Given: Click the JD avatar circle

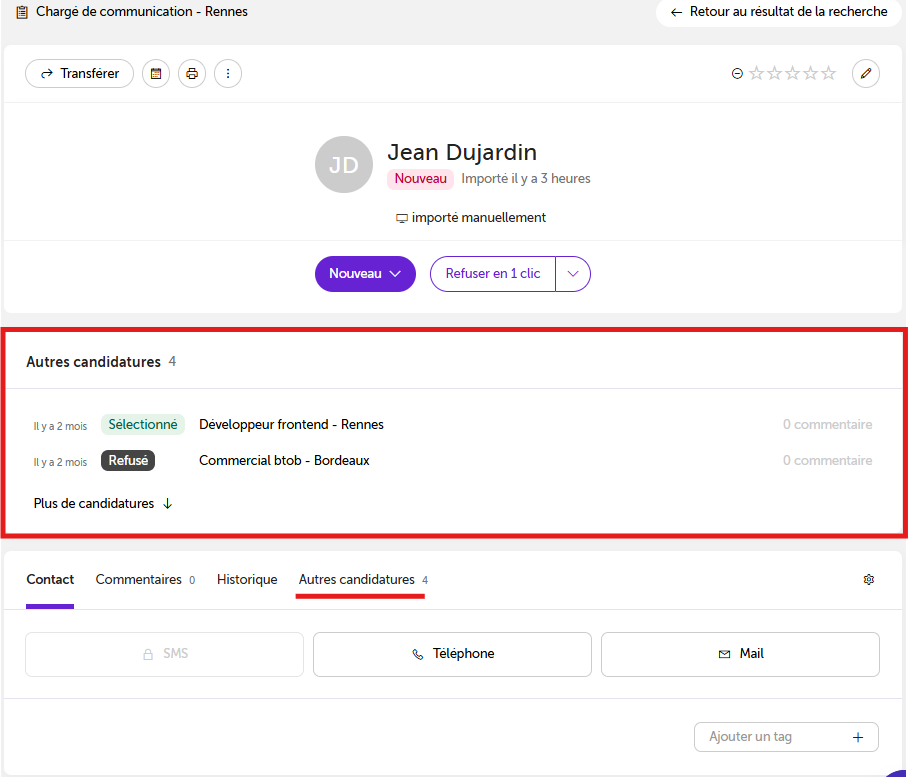Looking at the screenshot, I should [x=344, y=165].
